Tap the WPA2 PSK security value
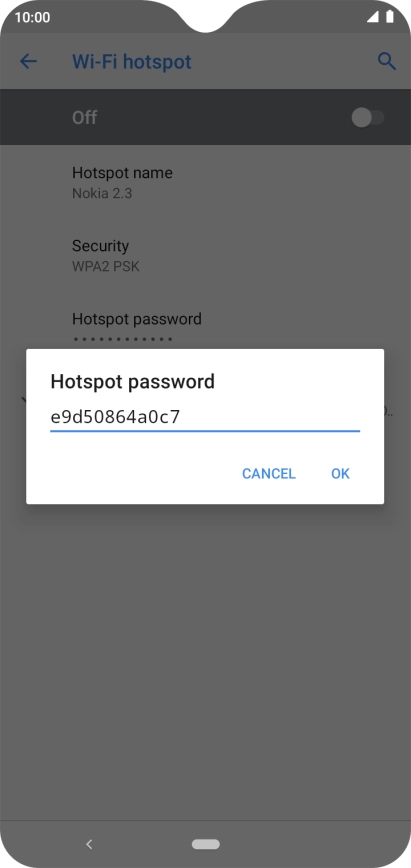 tap(106, 267)
